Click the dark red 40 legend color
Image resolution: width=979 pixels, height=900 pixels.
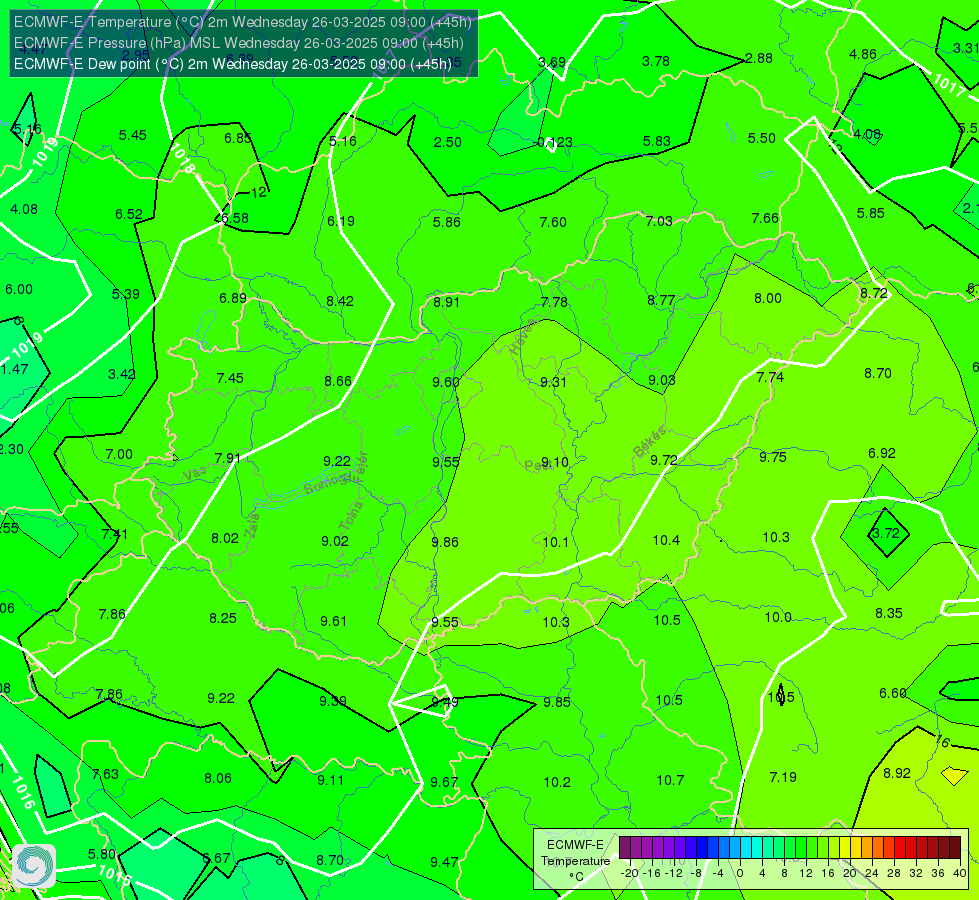(x=955, y=848)
